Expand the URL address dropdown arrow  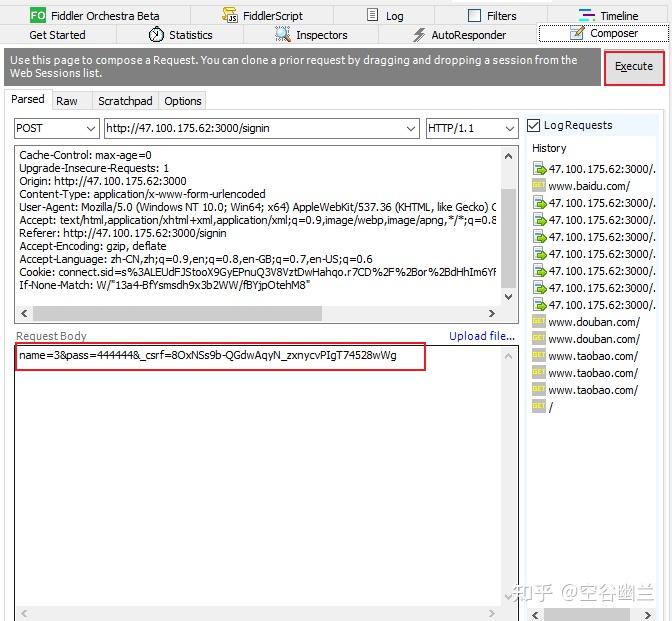click(411, 129)
